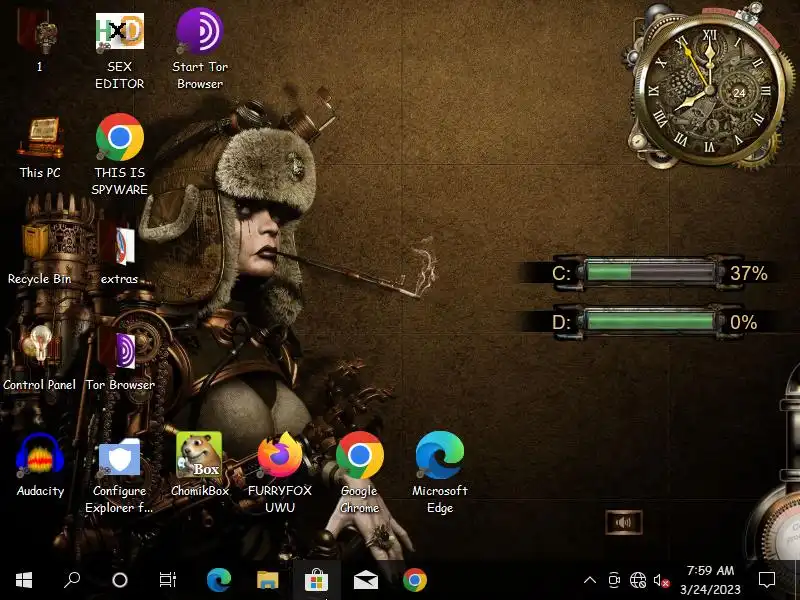This screenshot has height=600, width=800.
Task: Open the Microsoft Store taskbar icon
Action: point(316,580)
